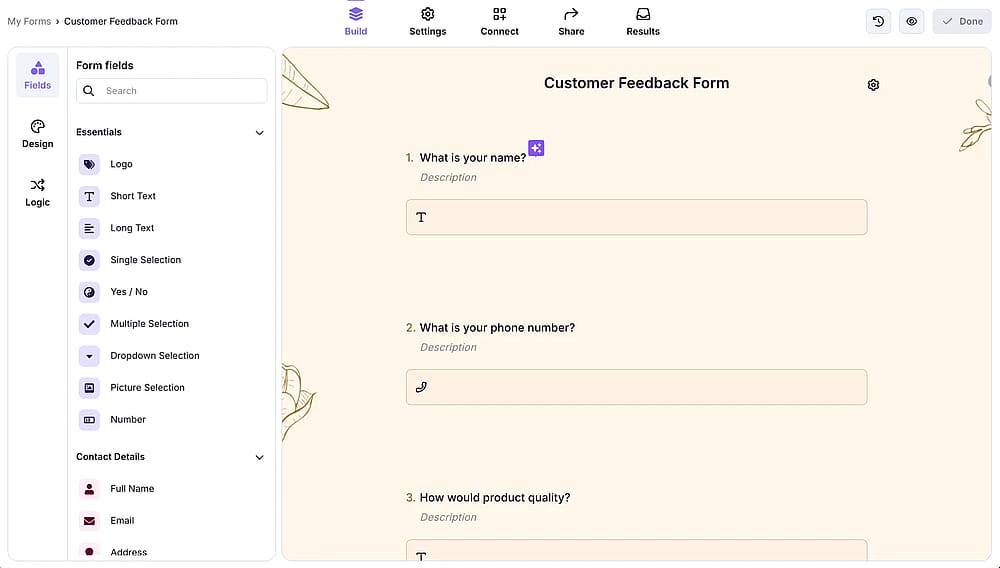Collapse the Contact Details section
The width and height of the screenshot is (1000, 568).
259,457
